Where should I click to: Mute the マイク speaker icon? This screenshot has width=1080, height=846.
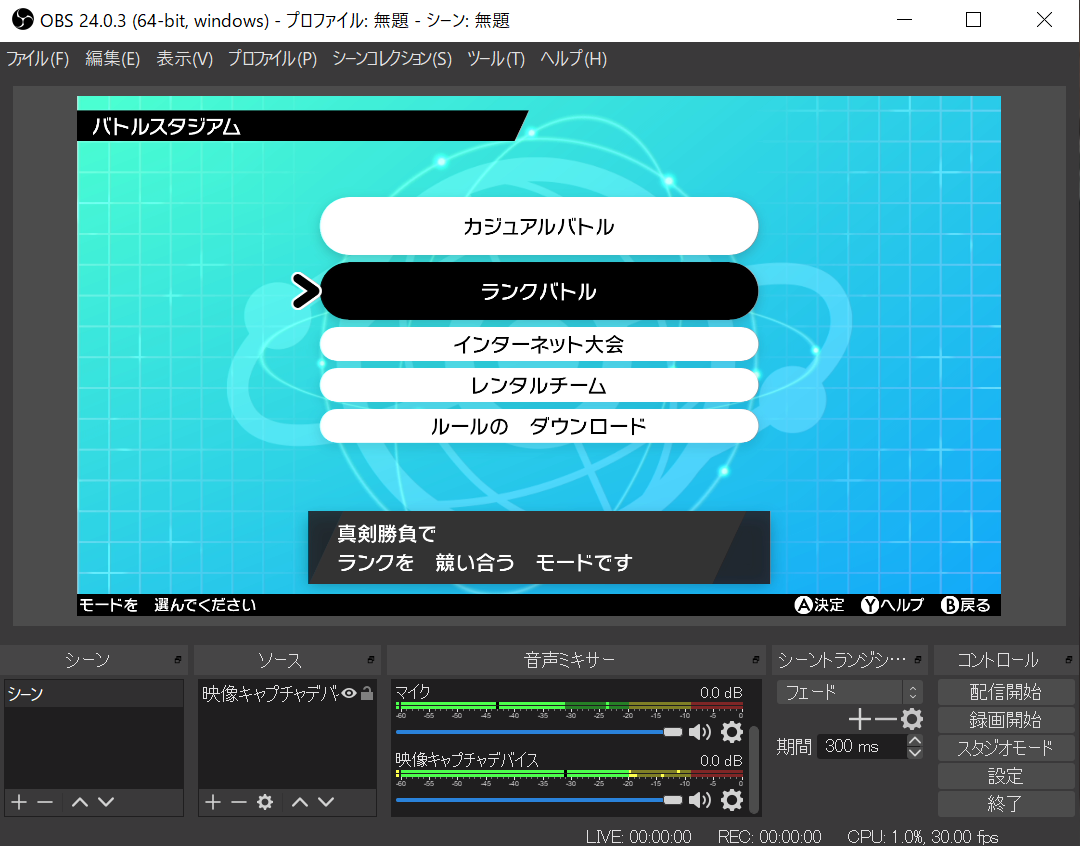(700, 732)
